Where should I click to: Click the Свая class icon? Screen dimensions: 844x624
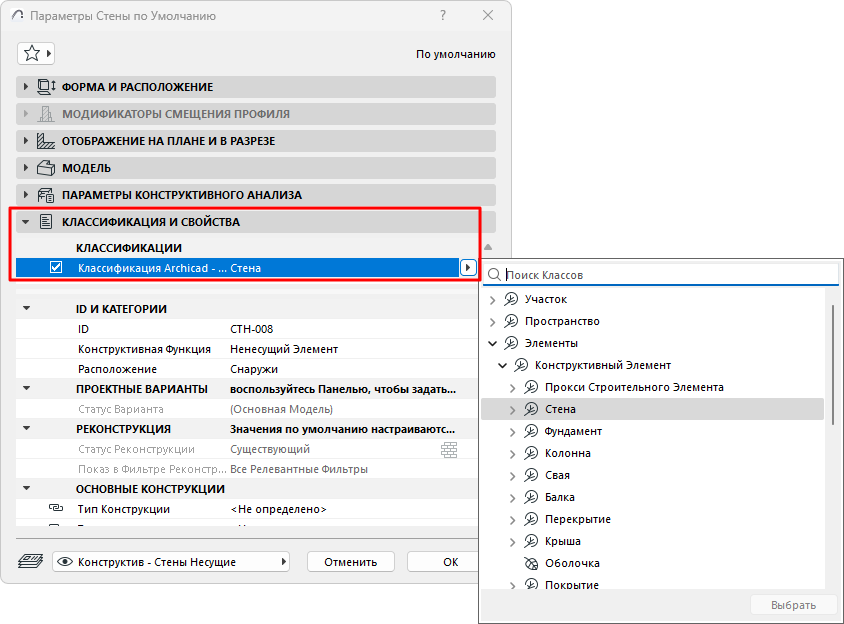(531, 475)
